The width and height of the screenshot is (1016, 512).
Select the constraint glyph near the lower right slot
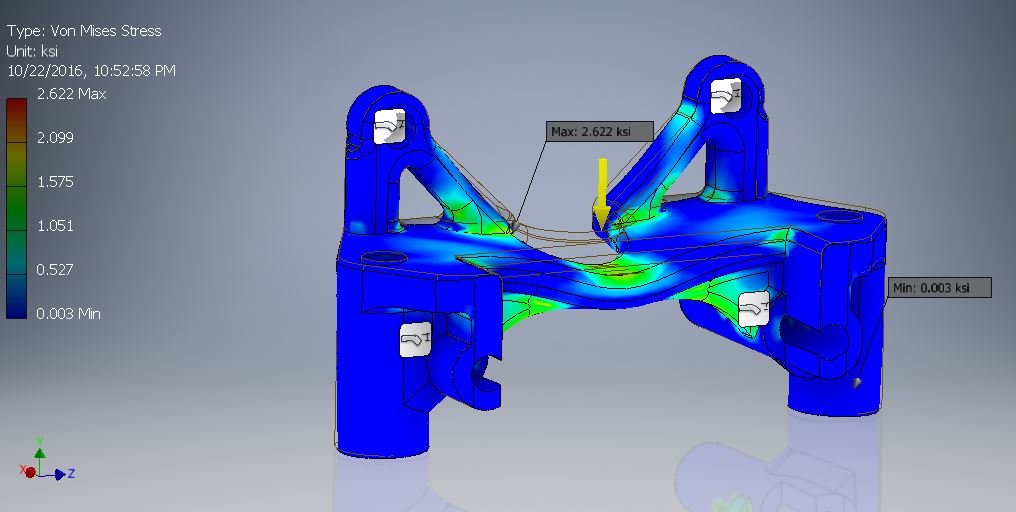(x=754, y=308)
